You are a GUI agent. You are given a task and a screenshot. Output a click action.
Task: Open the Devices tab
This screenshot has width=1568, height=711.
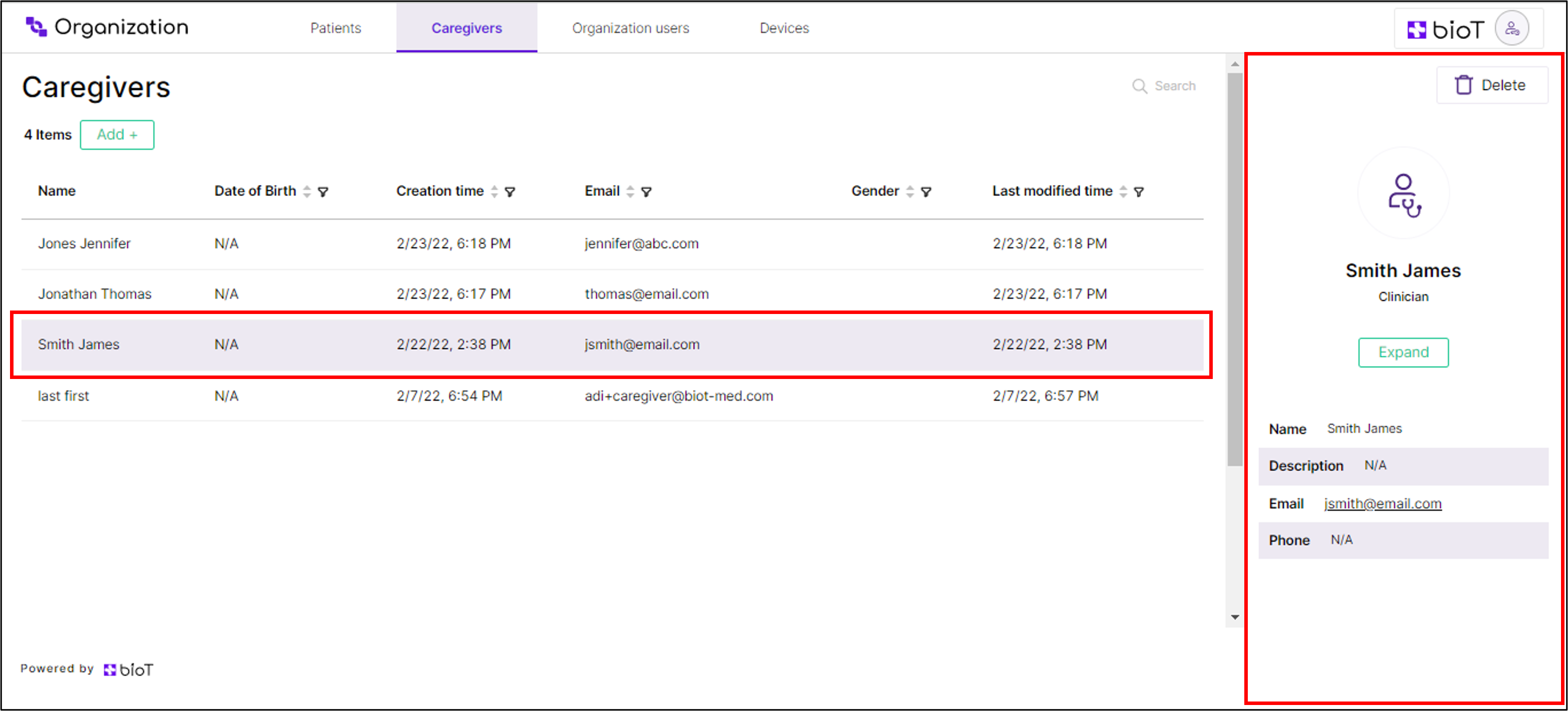[783, 28]
